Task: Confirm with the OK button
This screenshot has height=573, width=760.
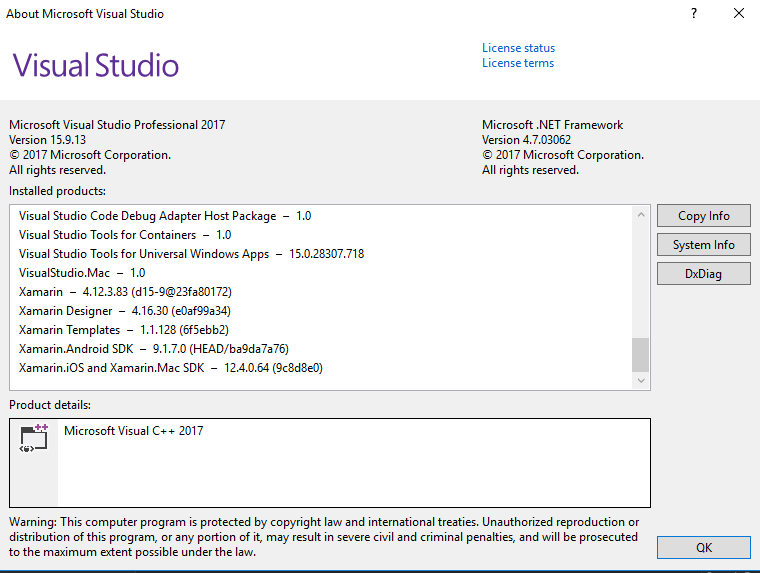Action: point(703,548)
